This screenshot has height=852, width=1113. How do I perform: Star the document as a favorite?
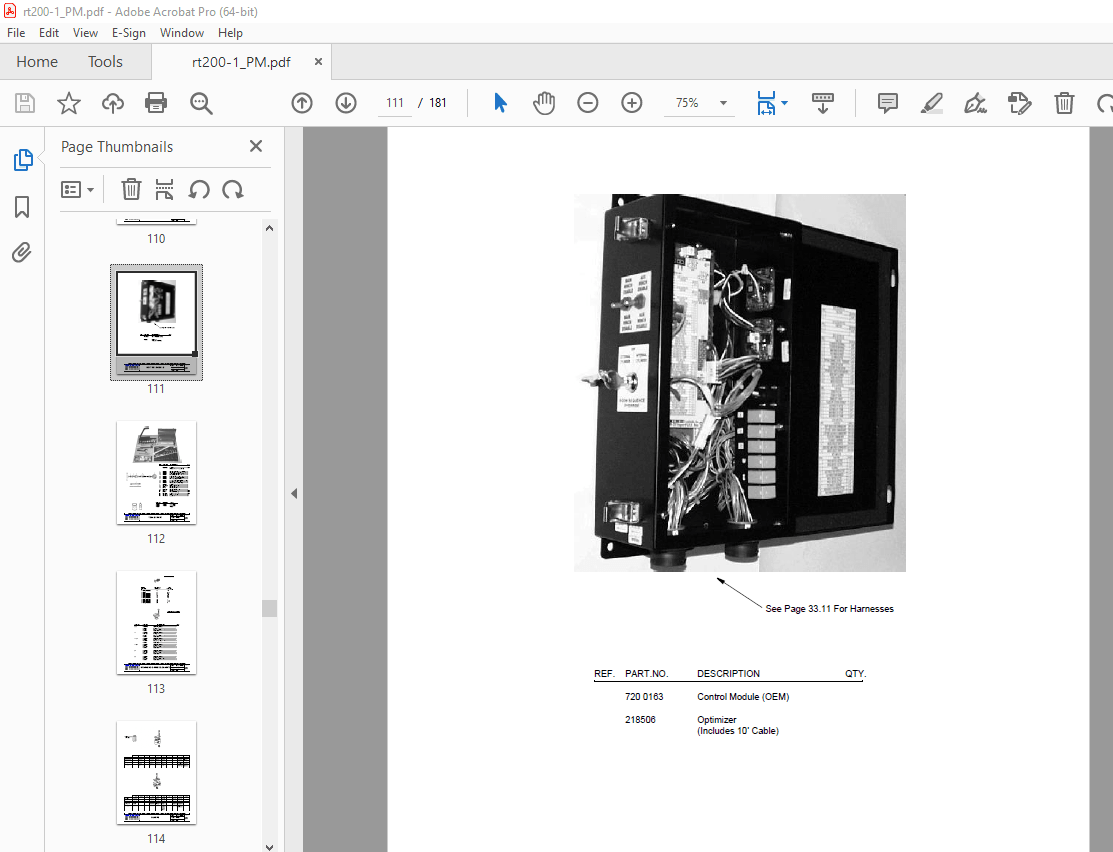[x=68, y=103]
